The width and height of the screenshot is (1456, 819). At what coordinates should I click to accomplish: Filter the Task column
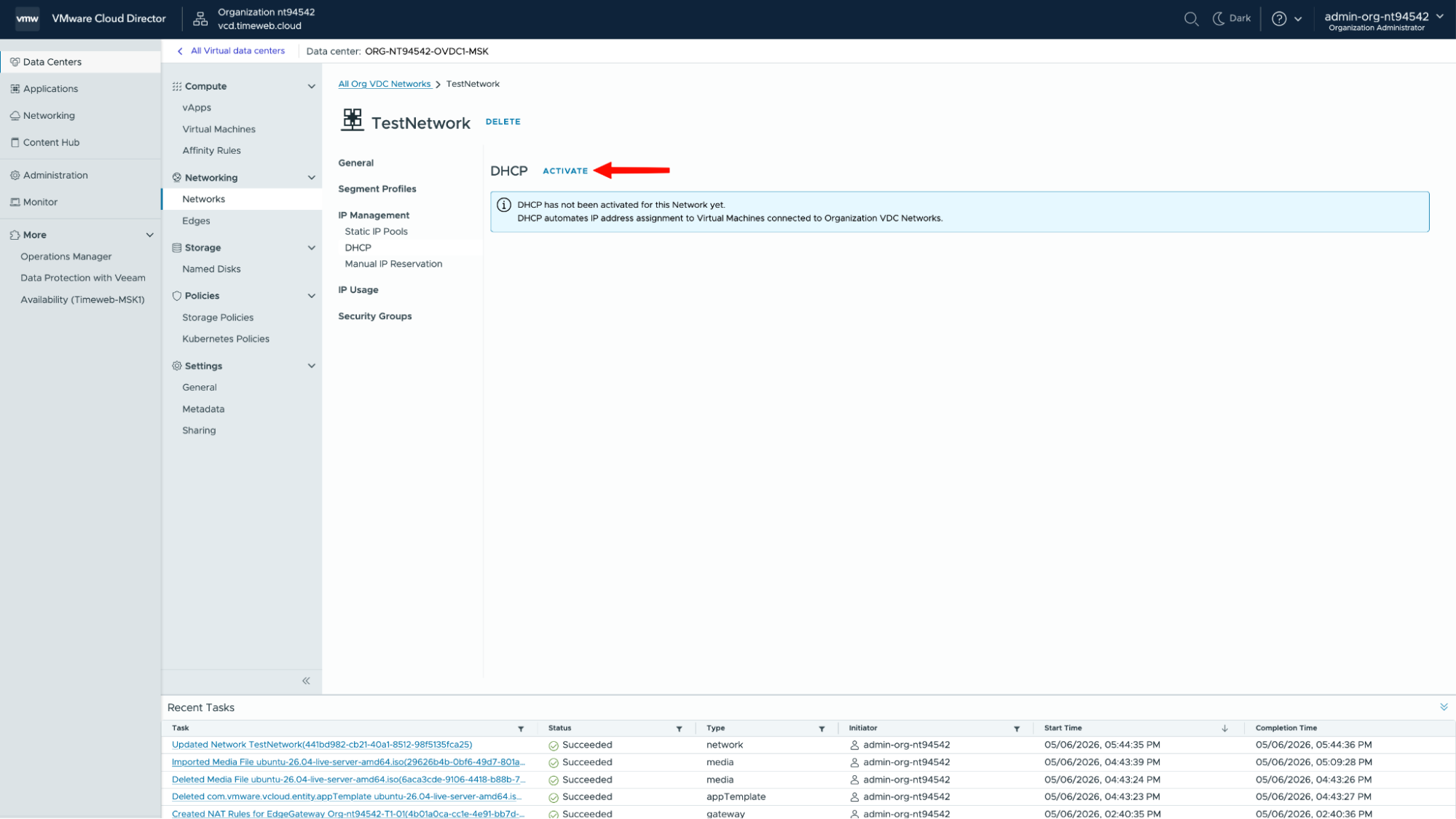click(521, 729)
